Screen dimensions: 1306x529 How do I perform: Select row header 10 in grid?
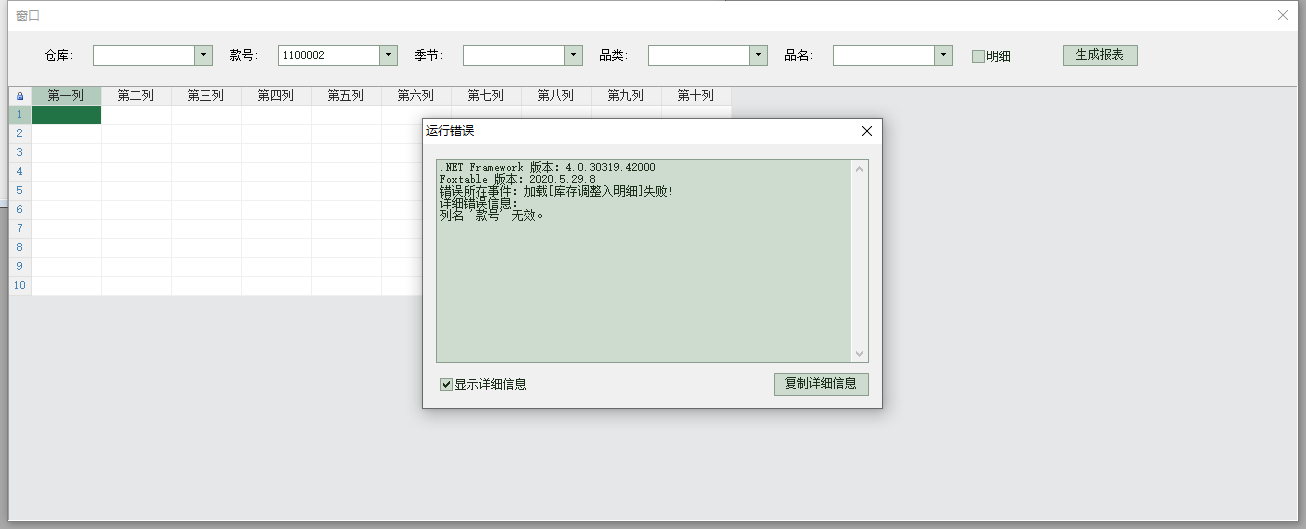tap(20, 286)
